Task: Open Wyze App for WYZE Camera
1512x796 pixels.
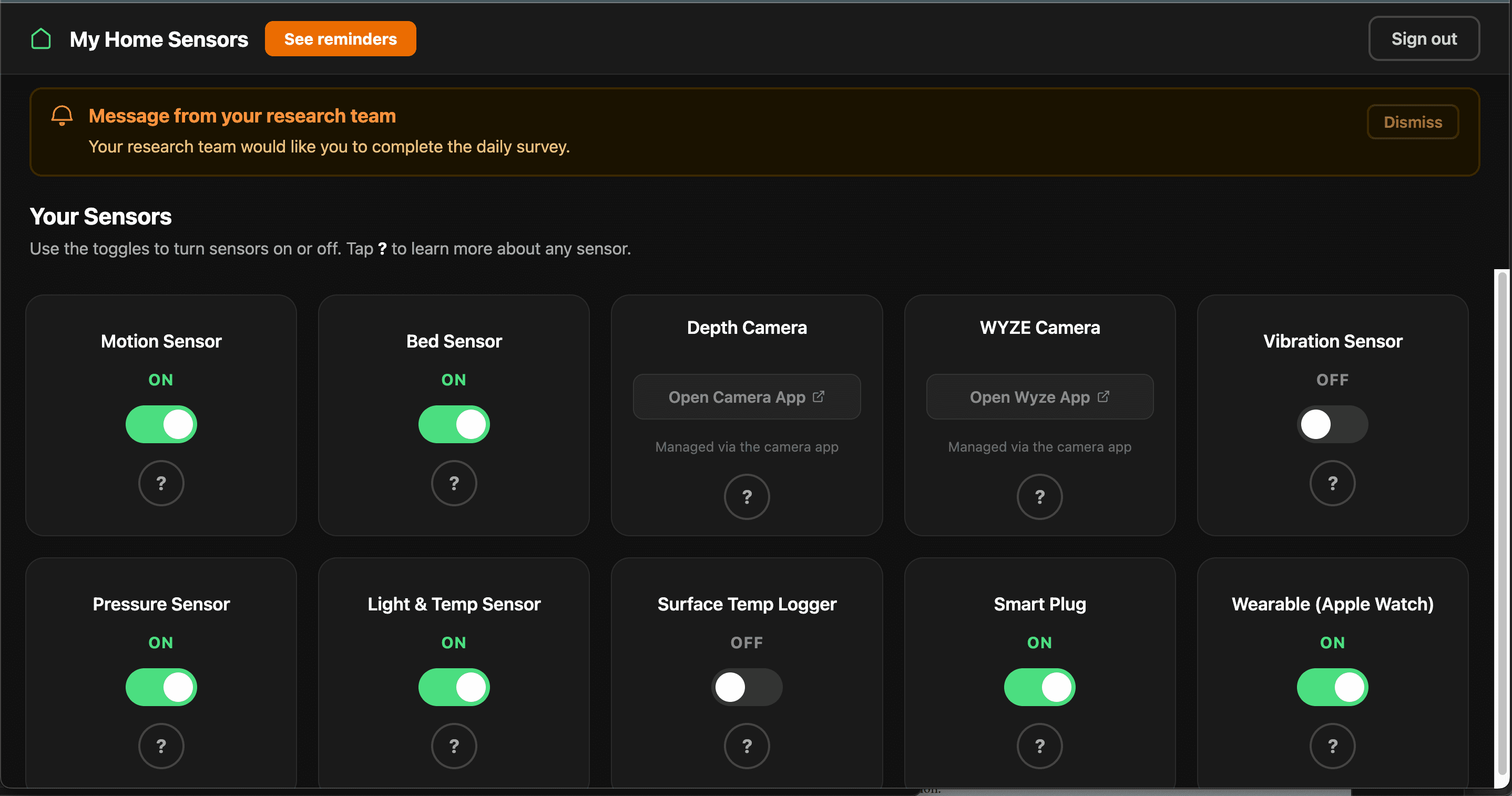Action: pyautogui.click(x=1039, y=397)
